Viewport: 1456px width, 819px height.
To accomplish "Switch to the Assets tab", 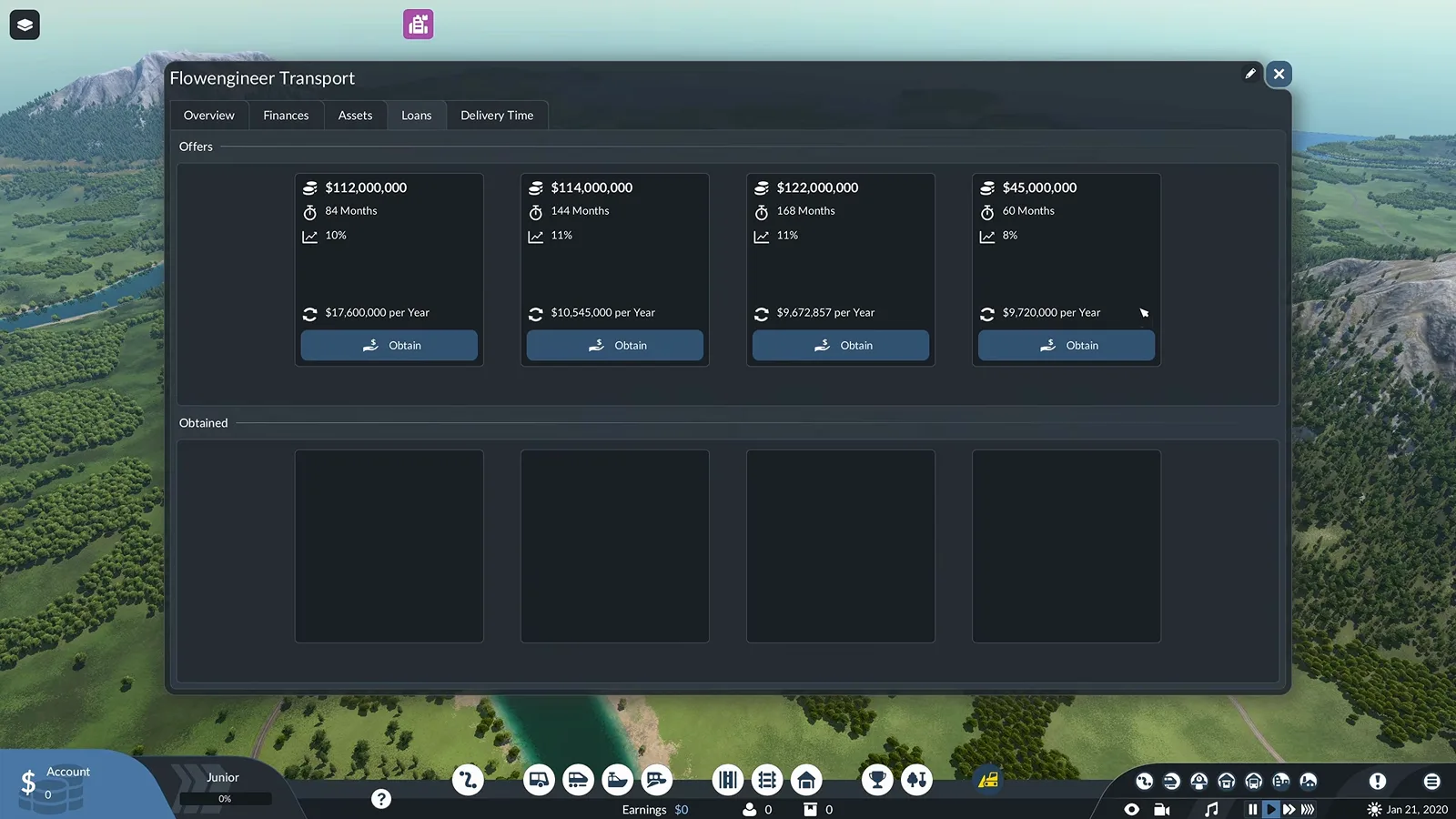I will point(355,116).
